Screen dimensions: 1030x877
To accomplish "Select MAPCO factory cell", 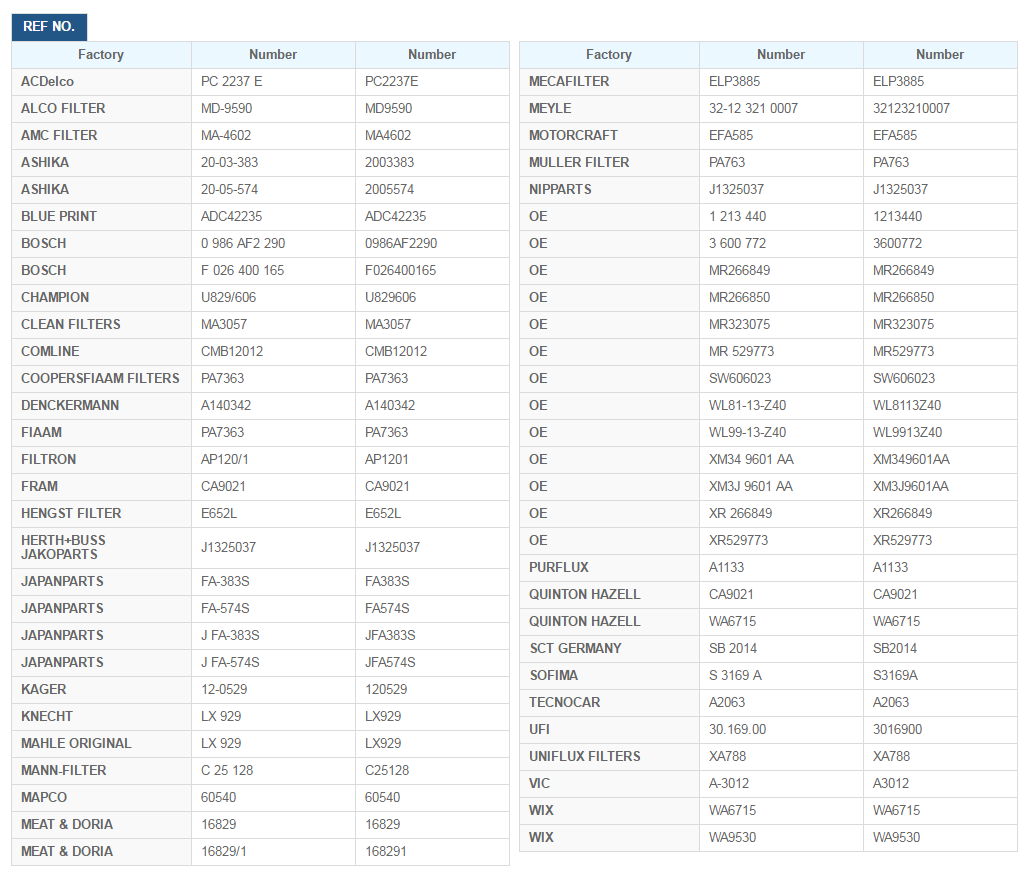I will point(102,798).
